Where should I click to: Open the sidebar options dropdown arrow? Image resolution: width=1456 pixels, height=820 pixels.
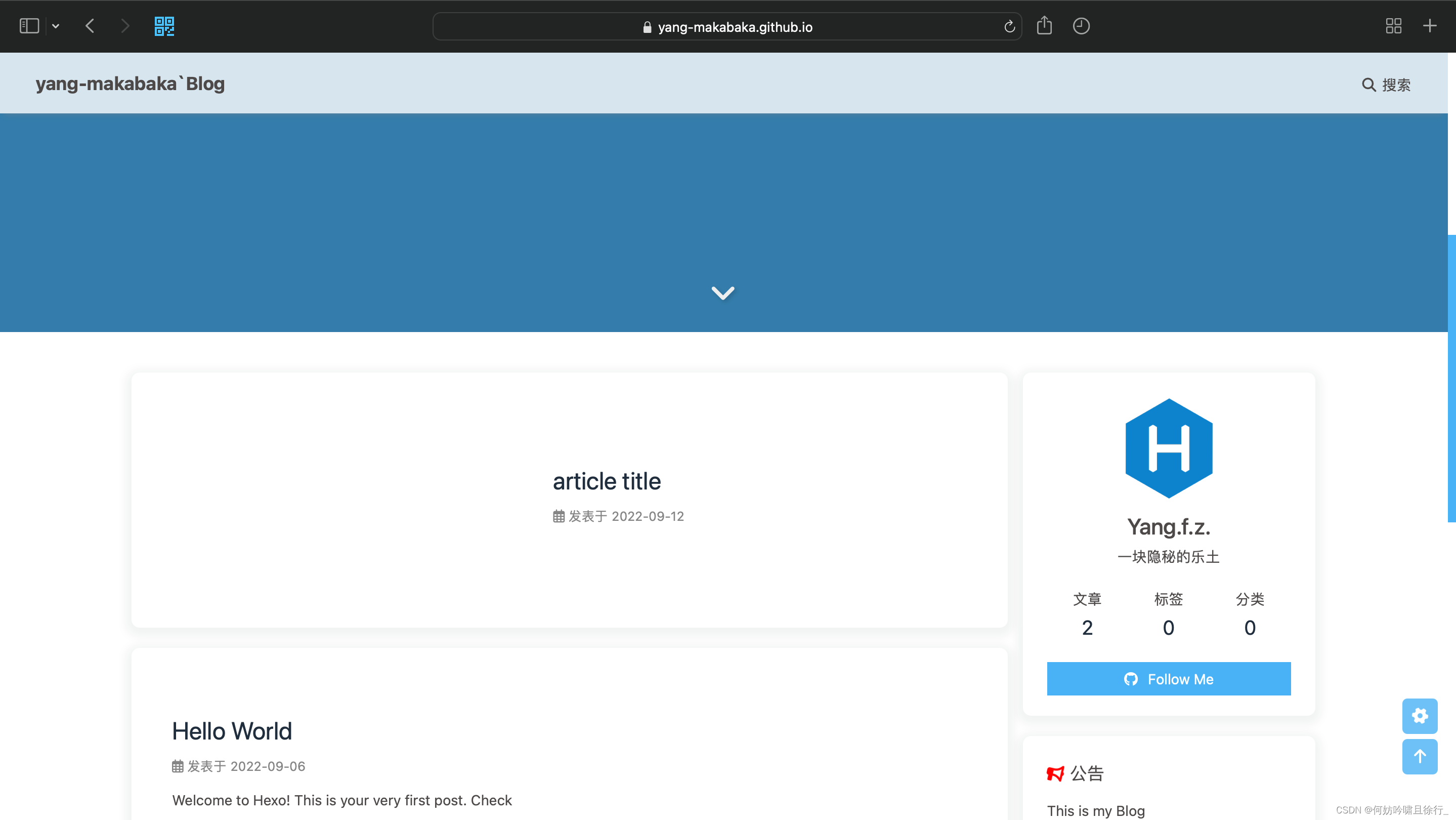click(x=55, y=26)
